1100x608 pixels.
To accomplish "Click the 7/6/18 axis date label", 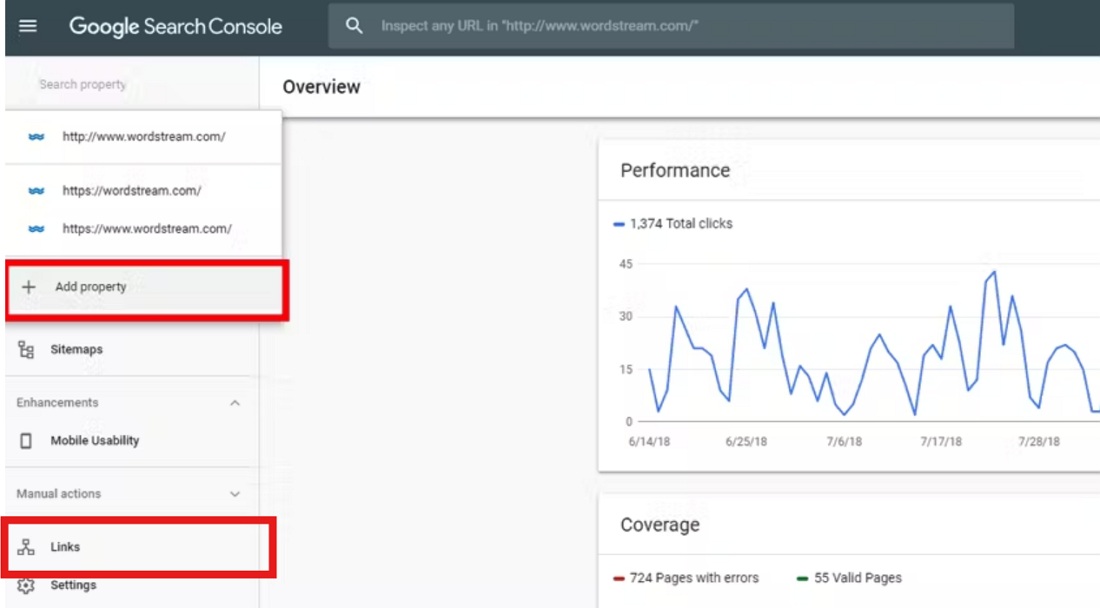I will [x=843, y=442].
